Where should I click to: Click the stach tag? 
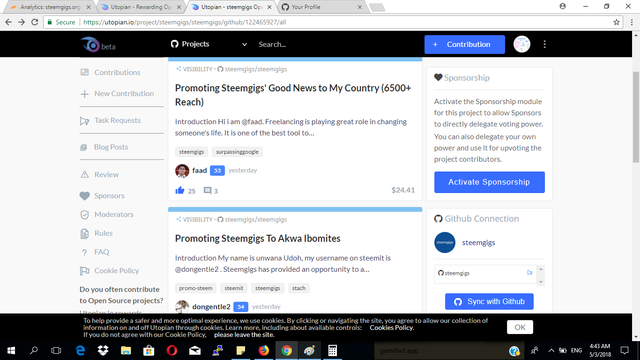tap(299, 288)
